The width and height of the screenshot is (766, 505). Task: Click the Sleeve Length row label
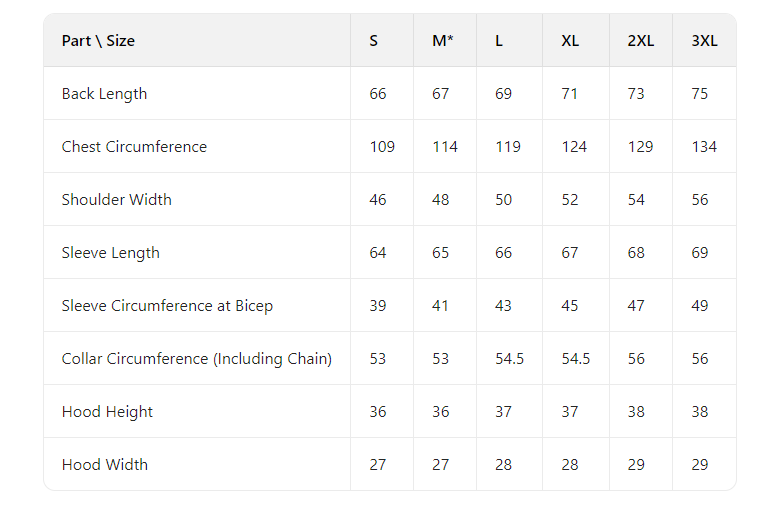tap(110, 253)
